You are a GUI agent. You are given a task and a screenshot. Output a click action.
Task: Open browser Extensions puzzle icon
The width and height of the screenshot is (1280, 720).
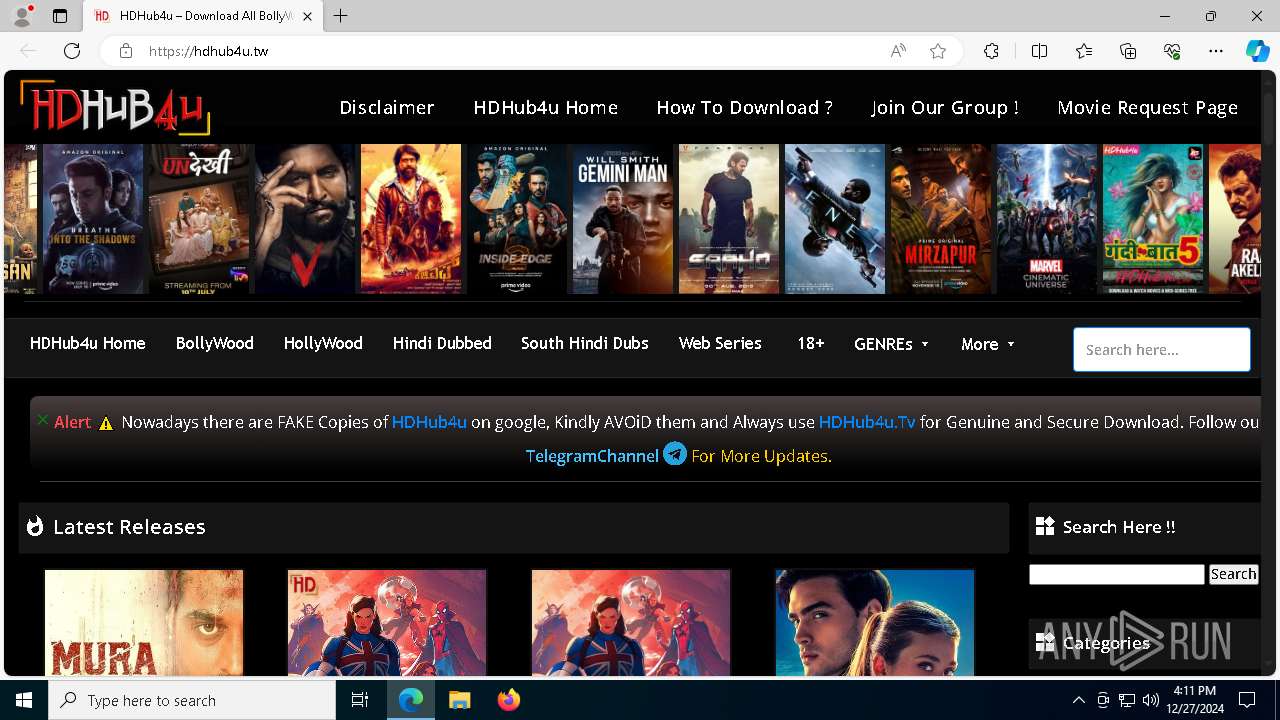click(991, 51)
